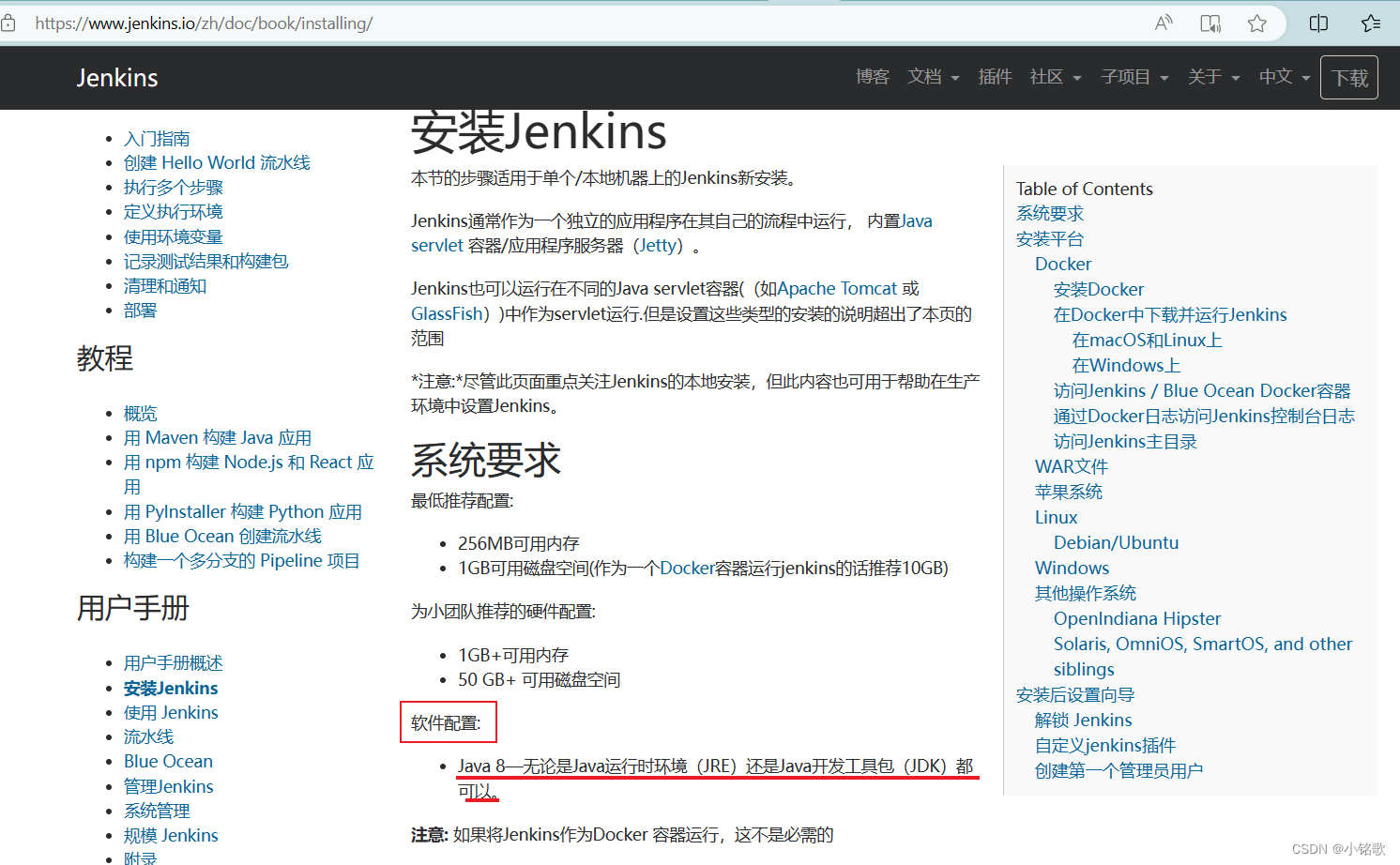Open the 插件 menu item
Viewport: 1400px width, 865px height.
click(x=995, y=77)
